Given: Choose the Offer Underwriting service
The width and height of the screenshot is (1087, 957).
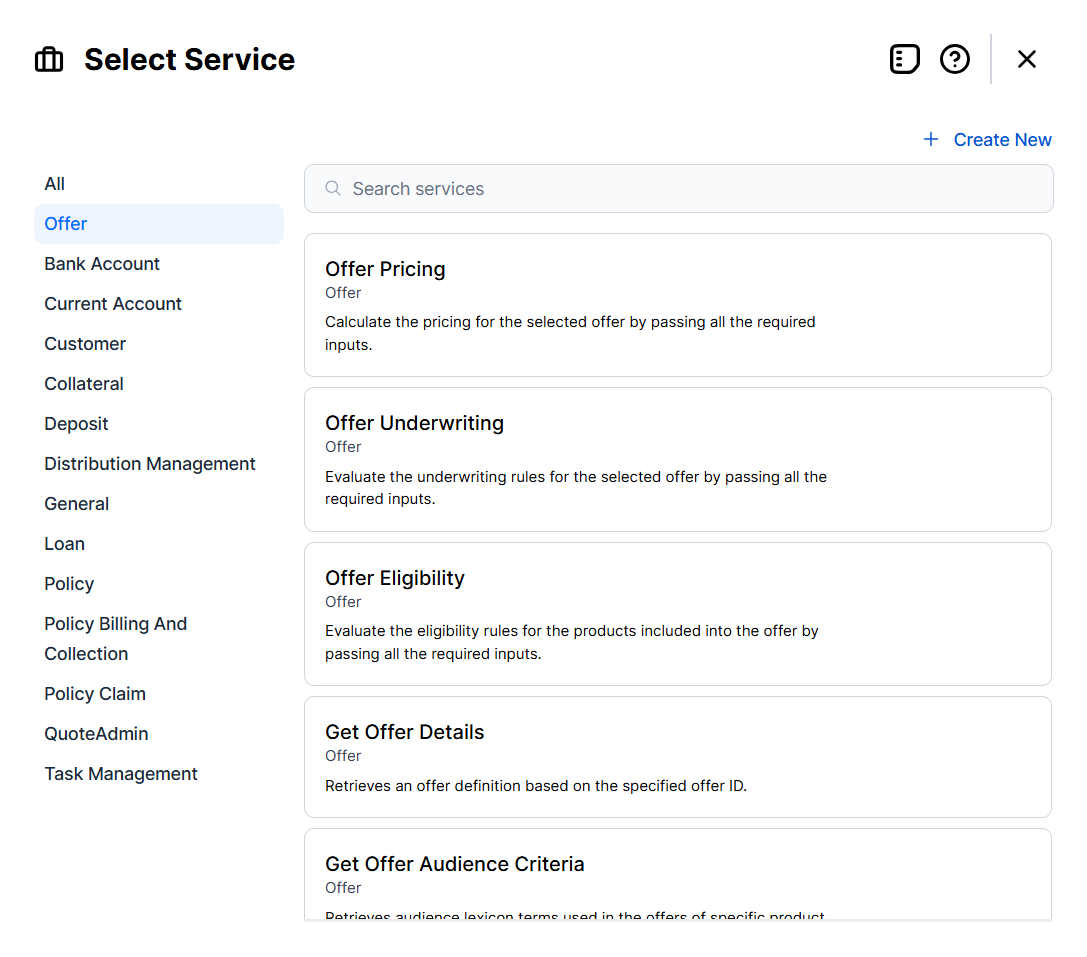Looking at the screenshot, I should click(x=677, y=459).
